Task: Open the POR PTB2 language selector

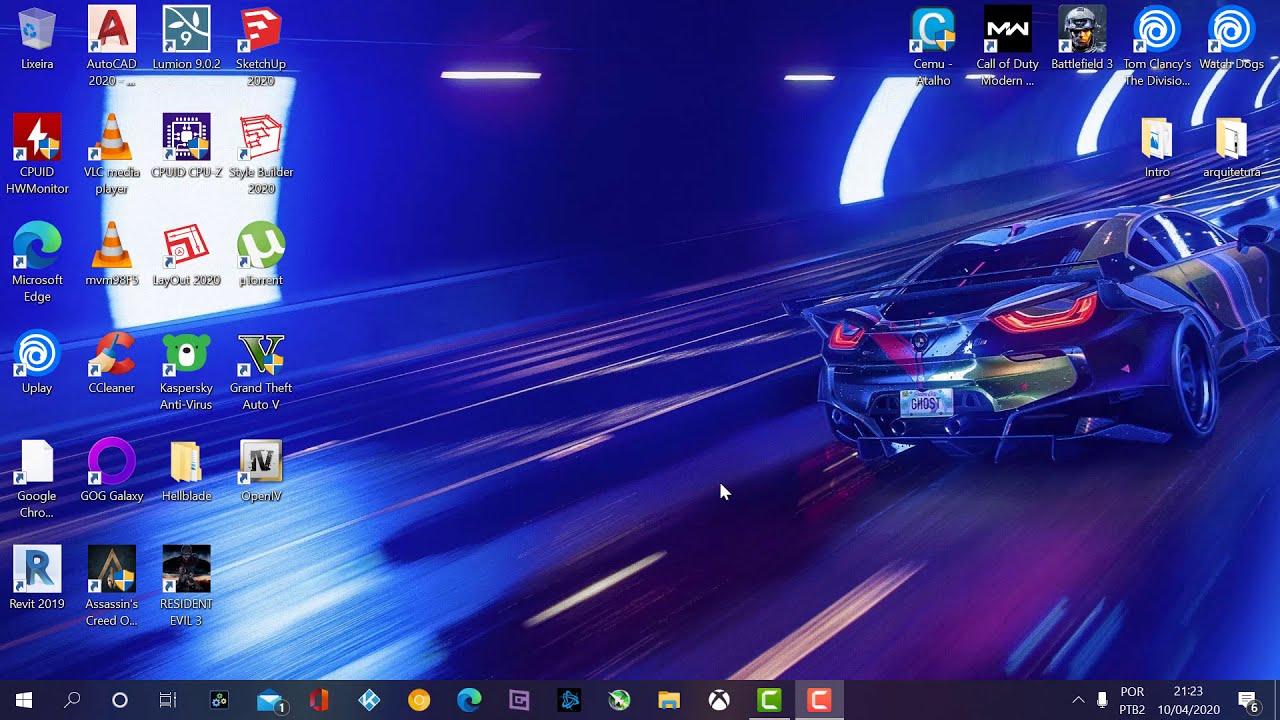Action: [x=1132, y=700]
